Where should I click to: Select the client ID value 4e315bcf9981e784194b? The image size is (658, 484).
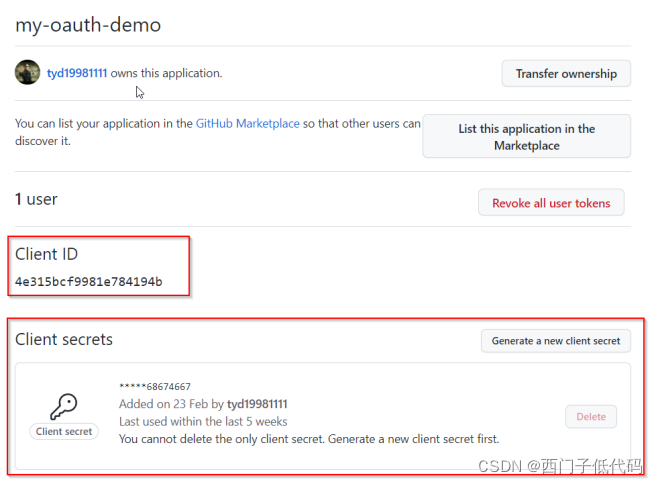(89, 281)
